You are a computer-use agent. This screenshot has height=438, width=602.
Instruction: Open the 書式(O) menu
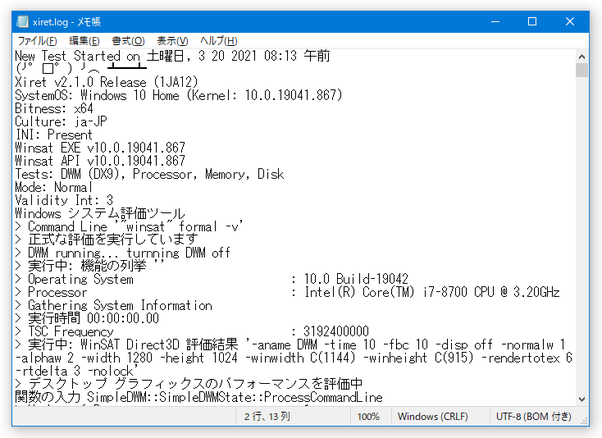click(x=128, y=41)
